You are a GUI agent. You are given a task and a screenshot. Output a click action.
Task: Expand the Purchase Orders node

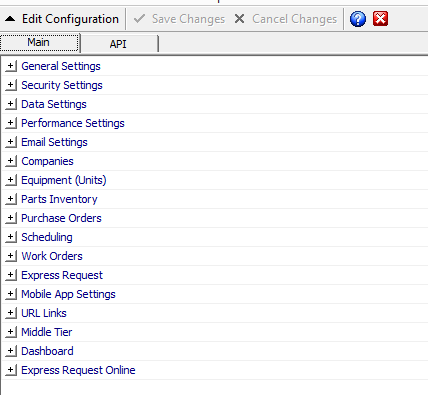pos(11,218)
